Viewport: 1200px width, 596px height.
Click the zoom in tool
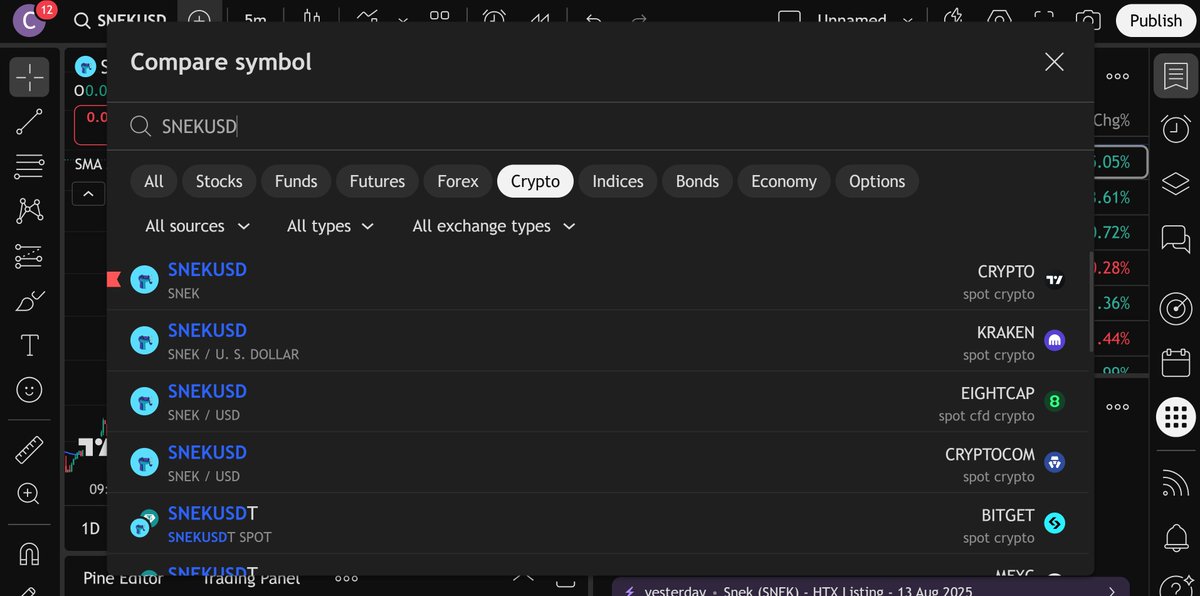click(30, 493)
